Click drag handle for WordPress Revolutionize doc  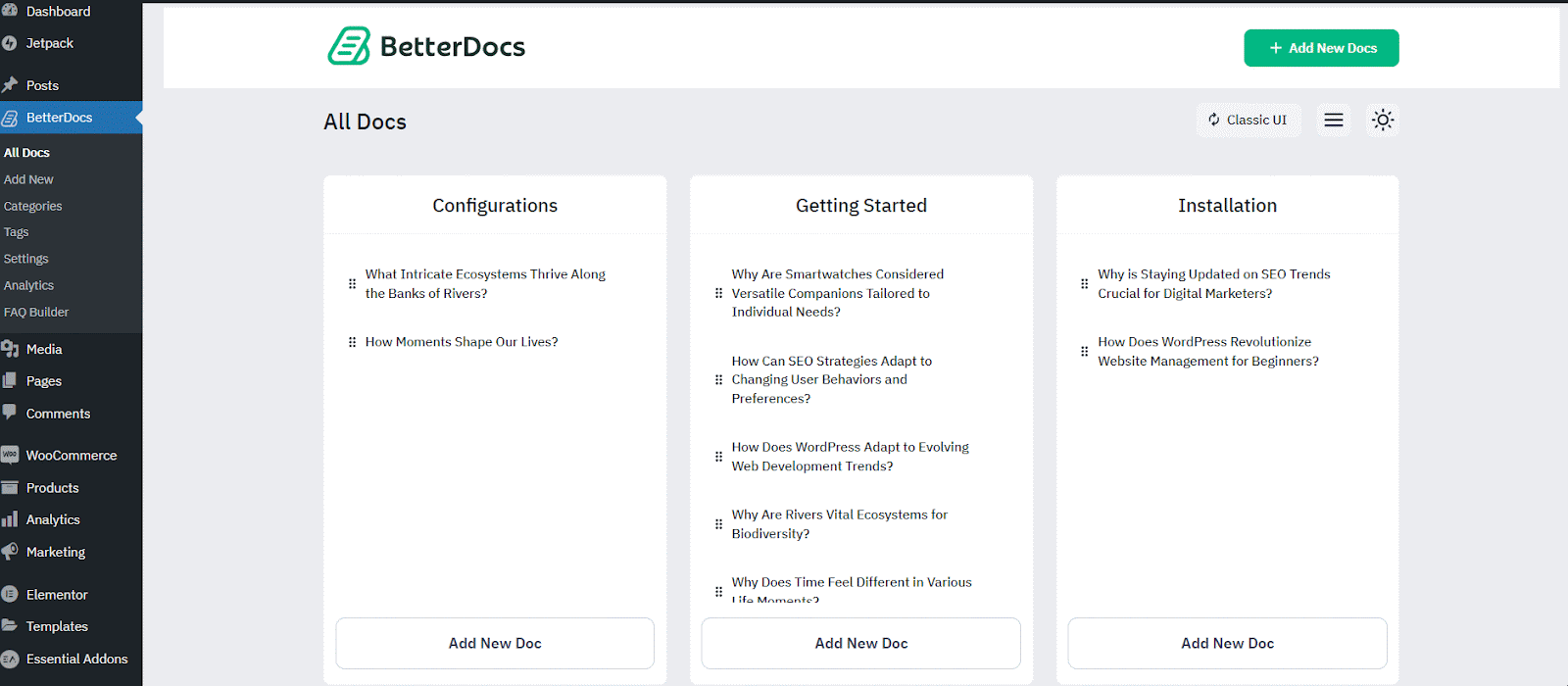tap(1084, 352)
